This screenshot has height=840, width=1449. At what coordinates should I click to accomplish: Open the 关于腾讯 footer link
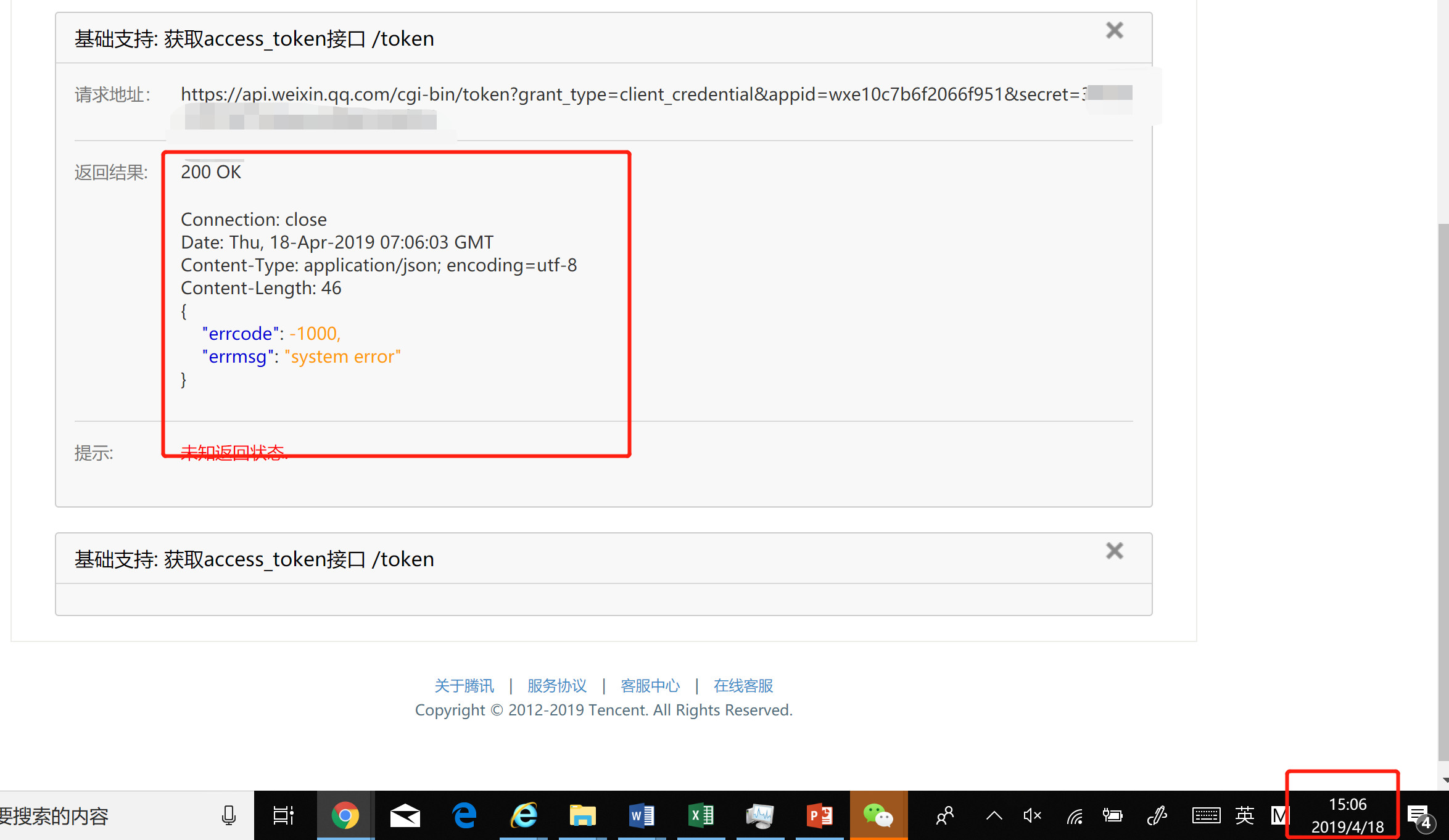464,686
